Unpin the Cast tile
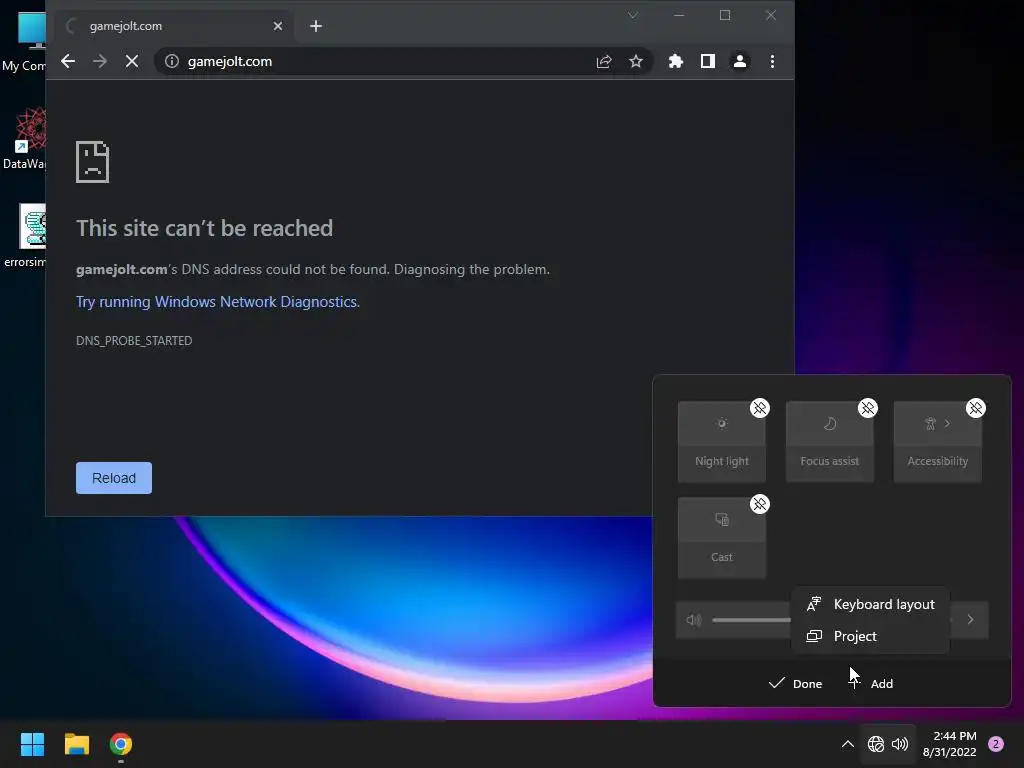This screenshot has width=1024, height=768. coord(760,504)
